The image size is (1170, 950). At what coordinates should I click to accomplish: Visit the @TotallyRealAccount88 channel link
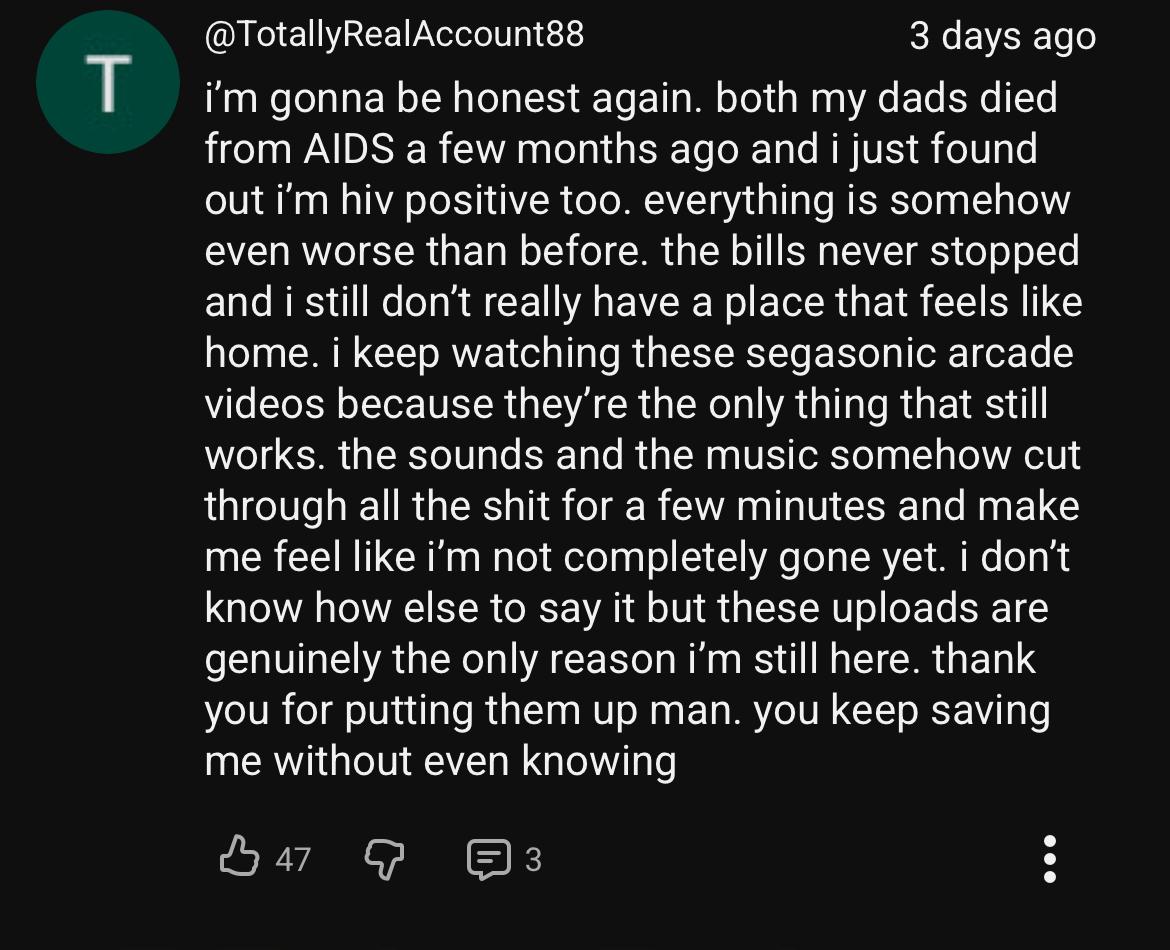[x=394, y=34]
